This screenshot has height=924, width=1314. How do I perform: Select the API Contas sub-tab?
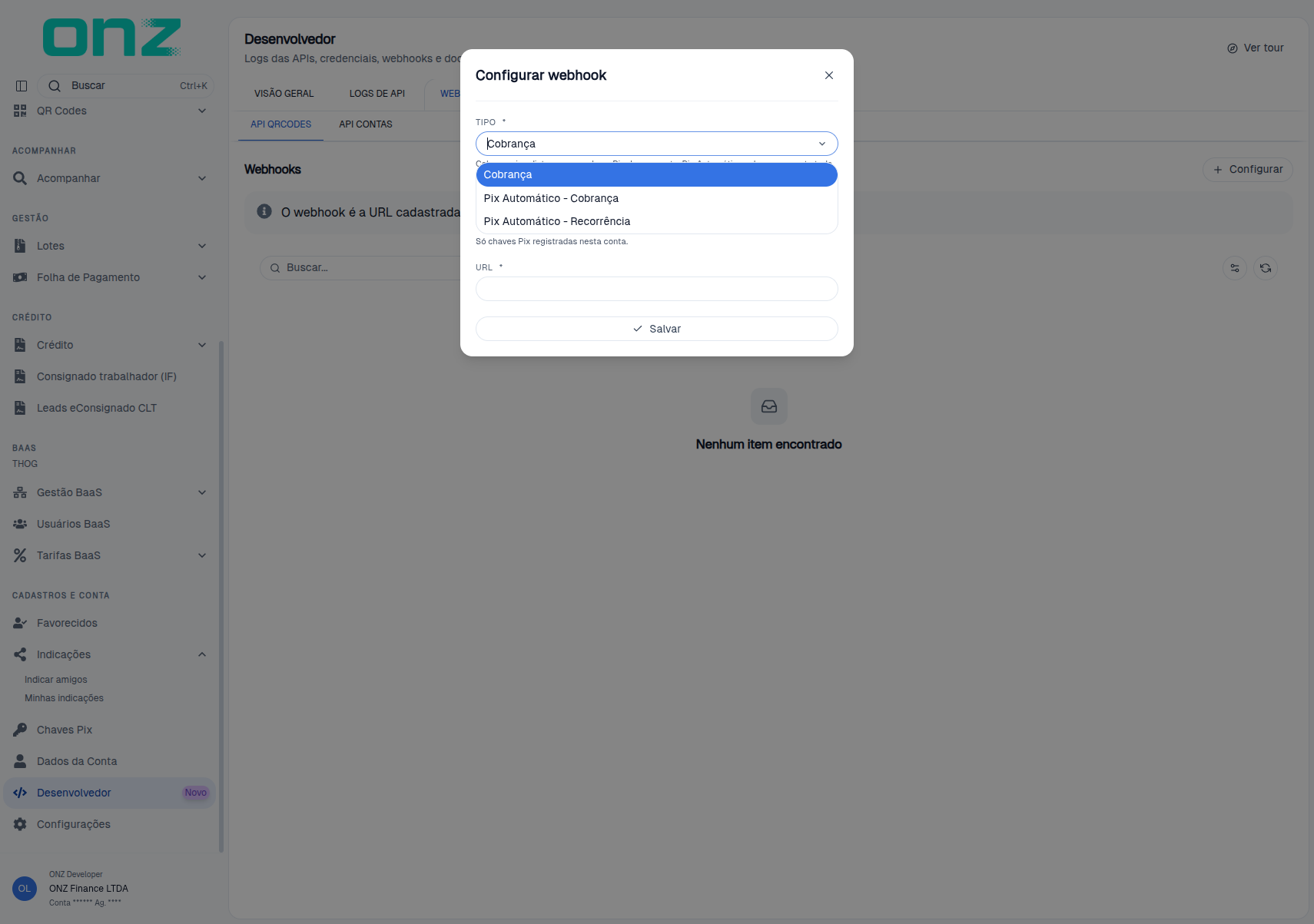click(366, 124)
